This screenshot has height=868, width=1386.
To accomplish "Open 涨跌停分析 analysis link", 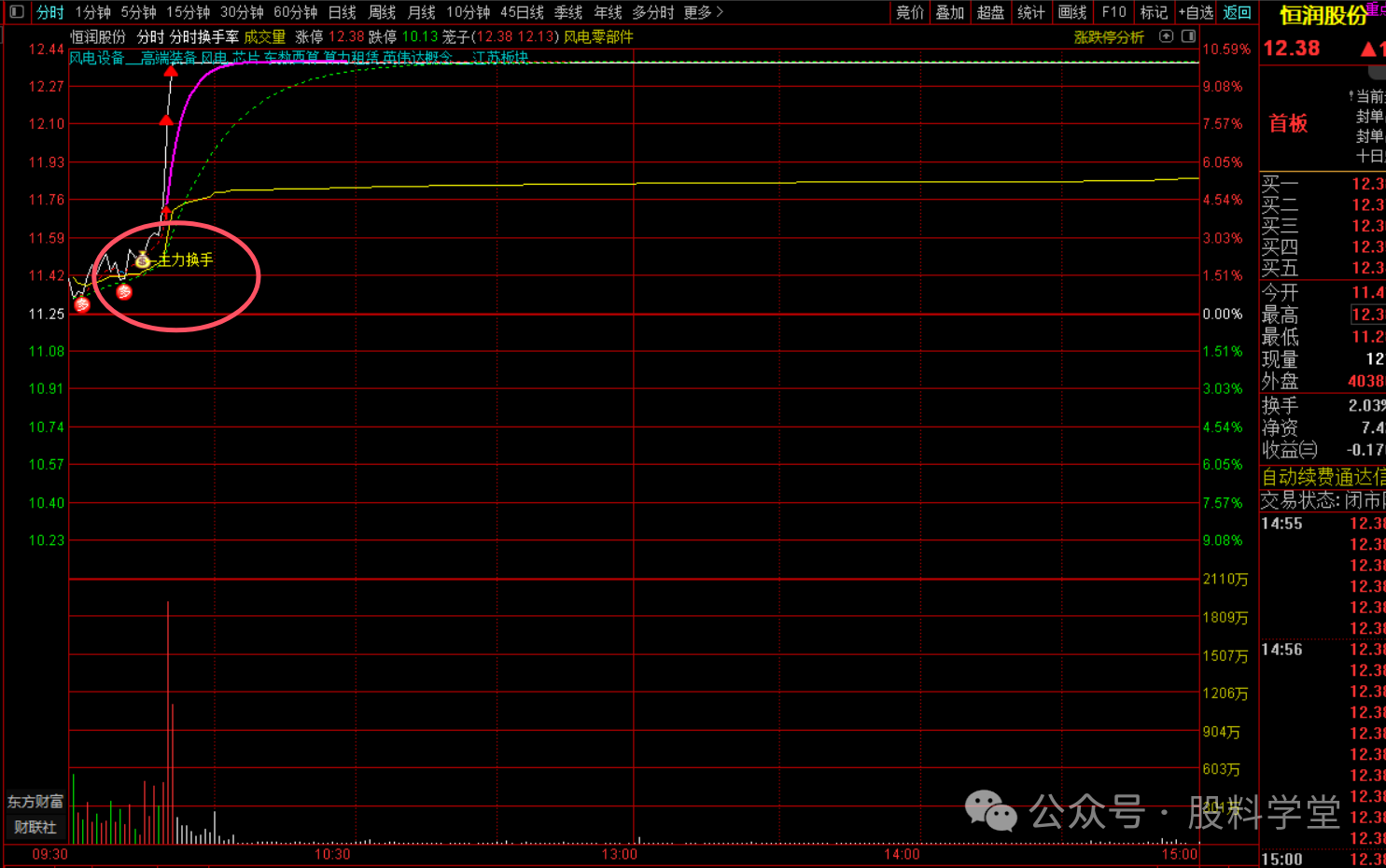I will [x=1109, y=37].
